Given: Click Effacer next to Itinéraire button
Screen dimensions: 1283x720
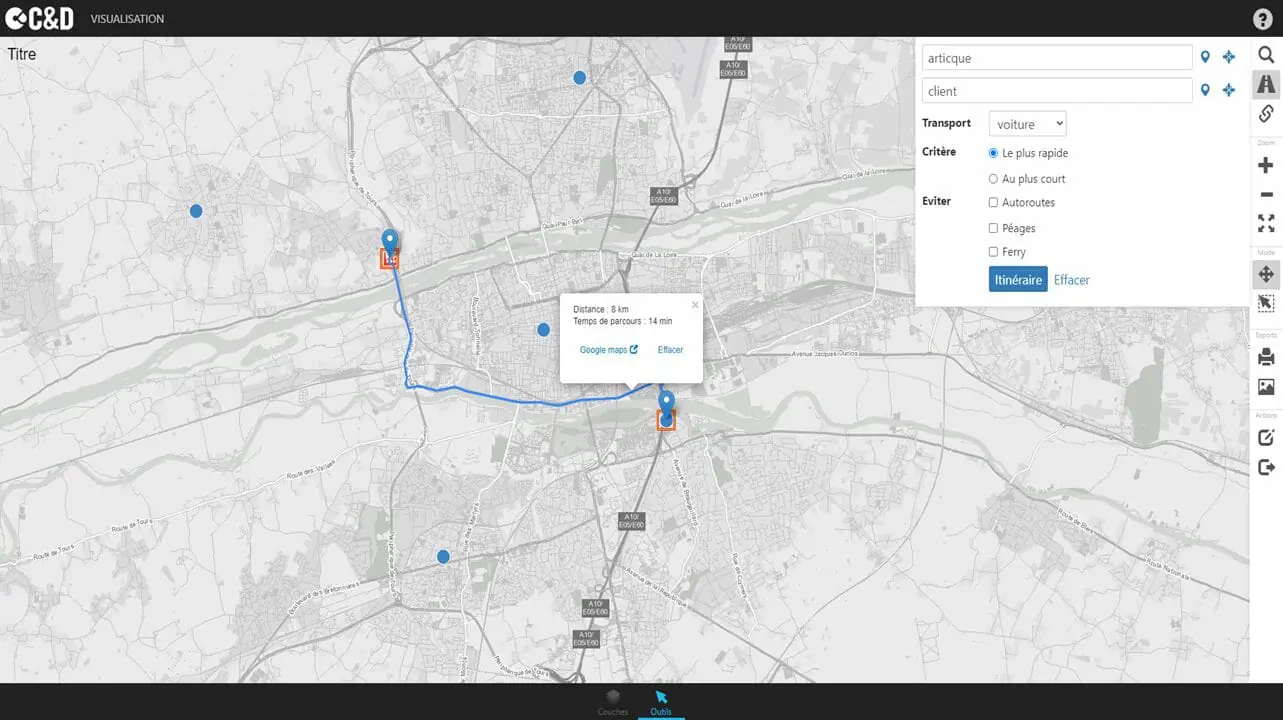Looking at the screenshot, I should point(1071,280).
